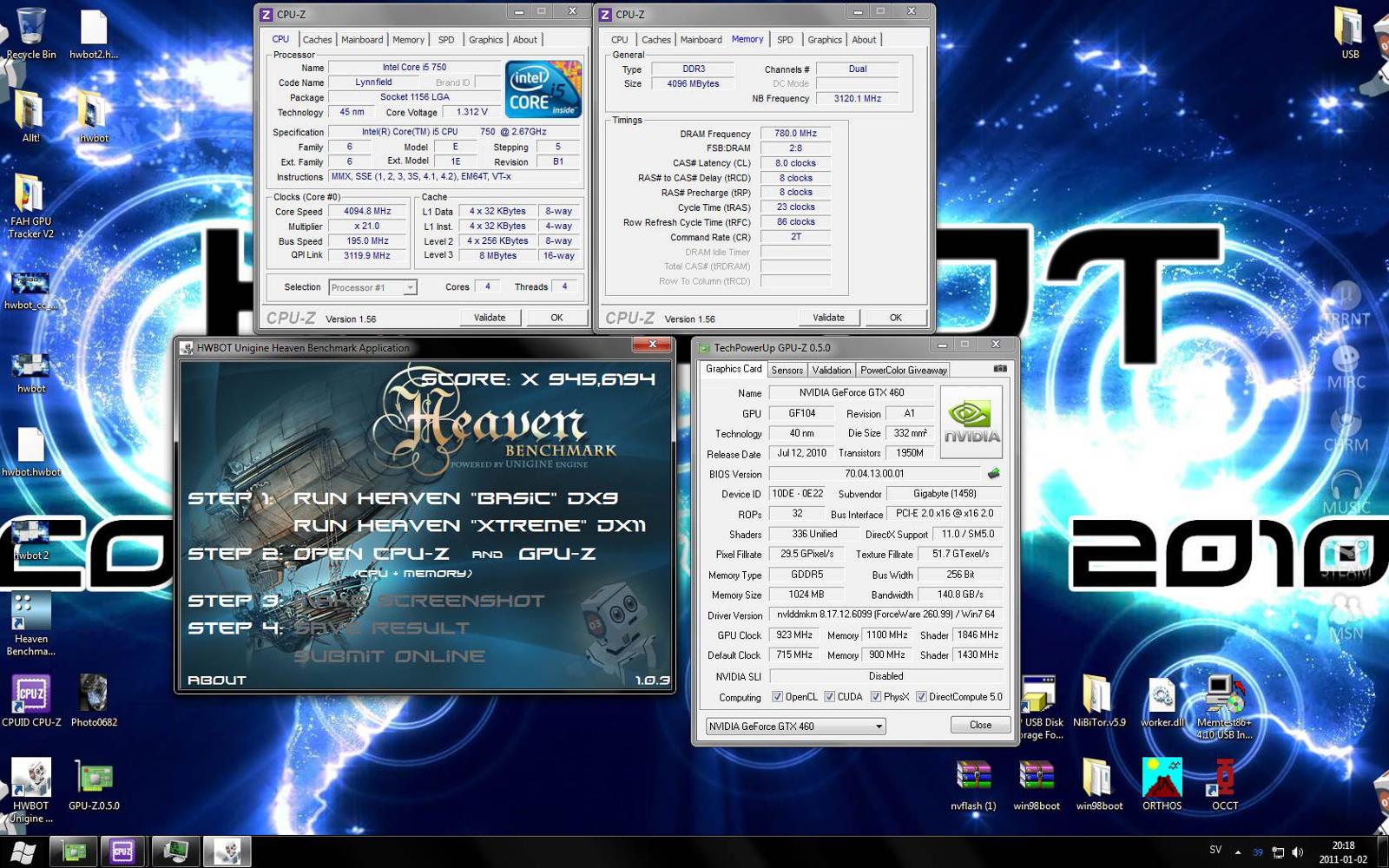The width and height of the screenshot is (1389, 868).
Task: Click the BIOS save icon in GPU-Z
Action: click(x=994, y=474)
